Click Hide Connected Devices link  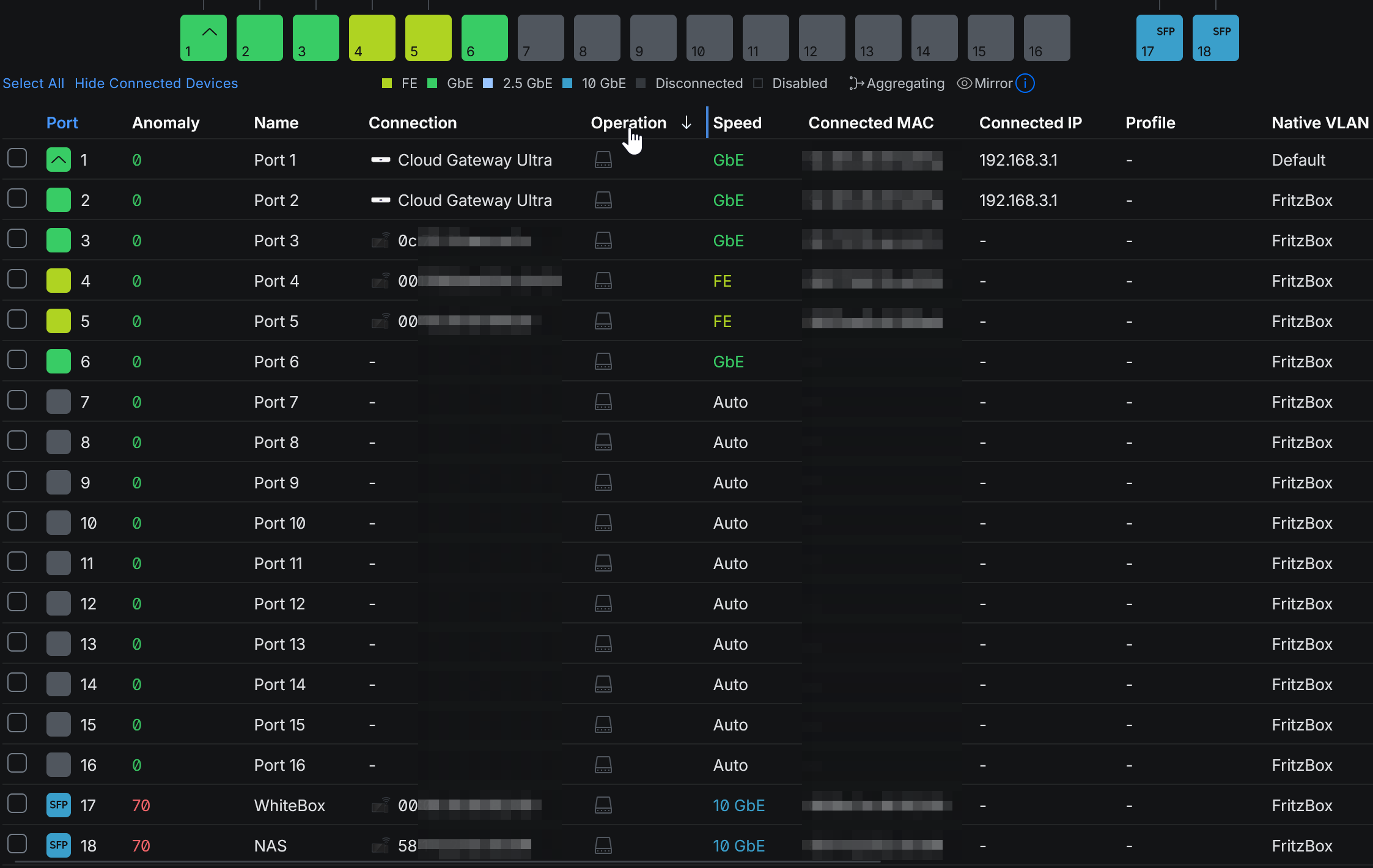[x=156, y=84]
